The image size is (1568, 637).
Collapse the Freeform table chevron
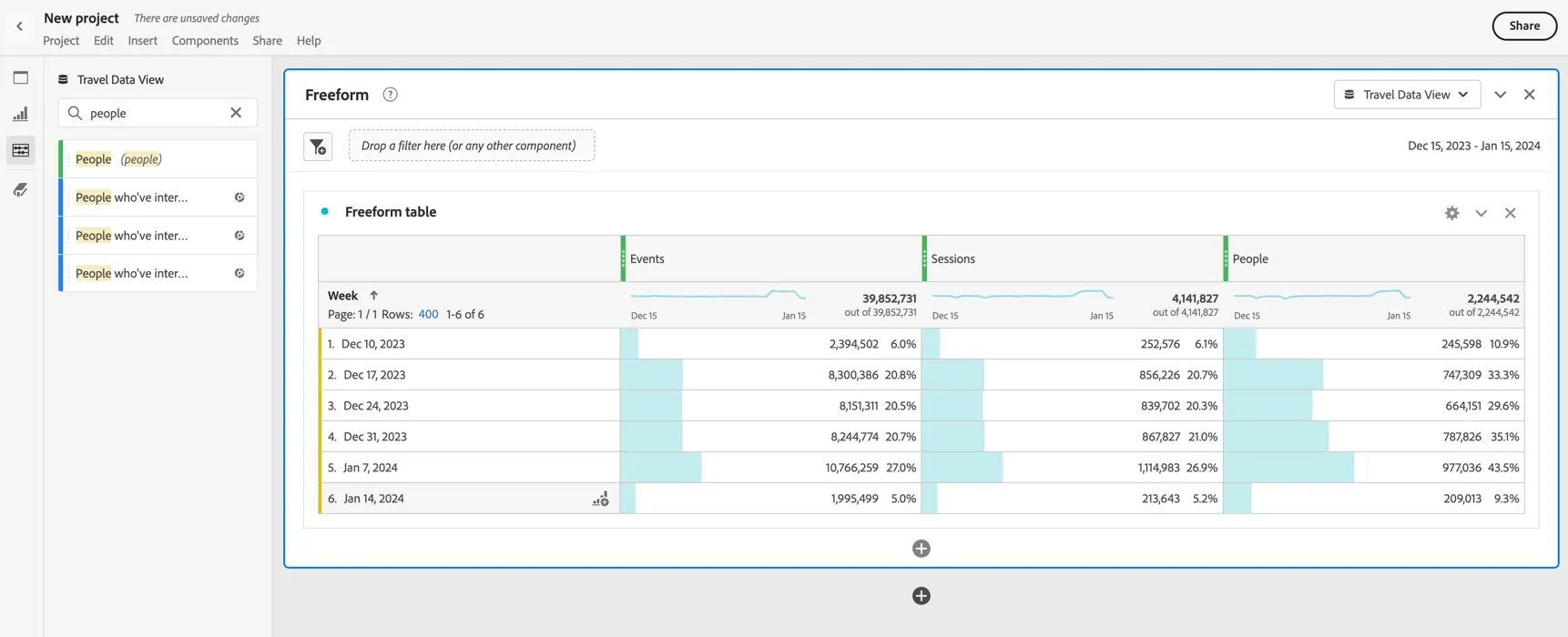1481,213
